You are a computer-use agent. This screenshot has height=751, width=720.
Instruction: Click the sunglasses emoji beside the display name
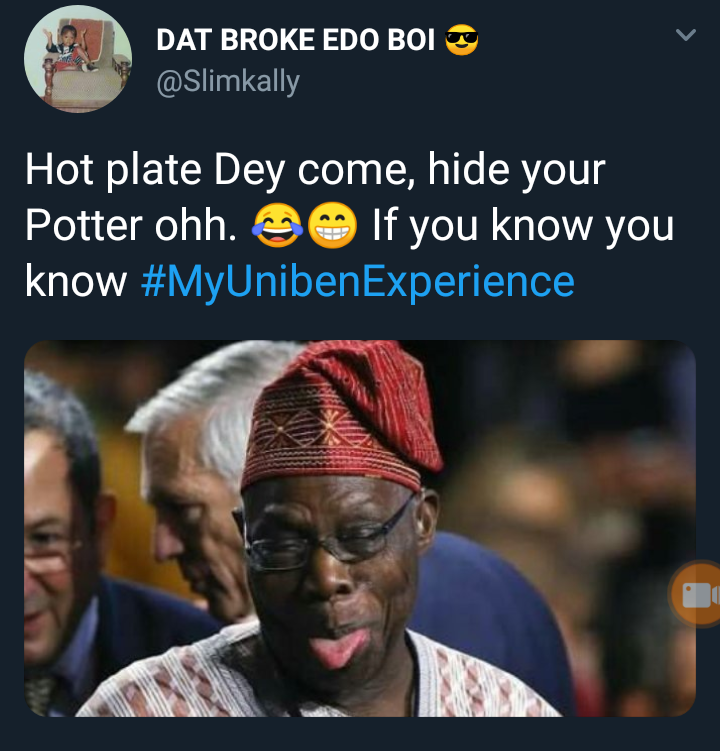pos(461,40)
